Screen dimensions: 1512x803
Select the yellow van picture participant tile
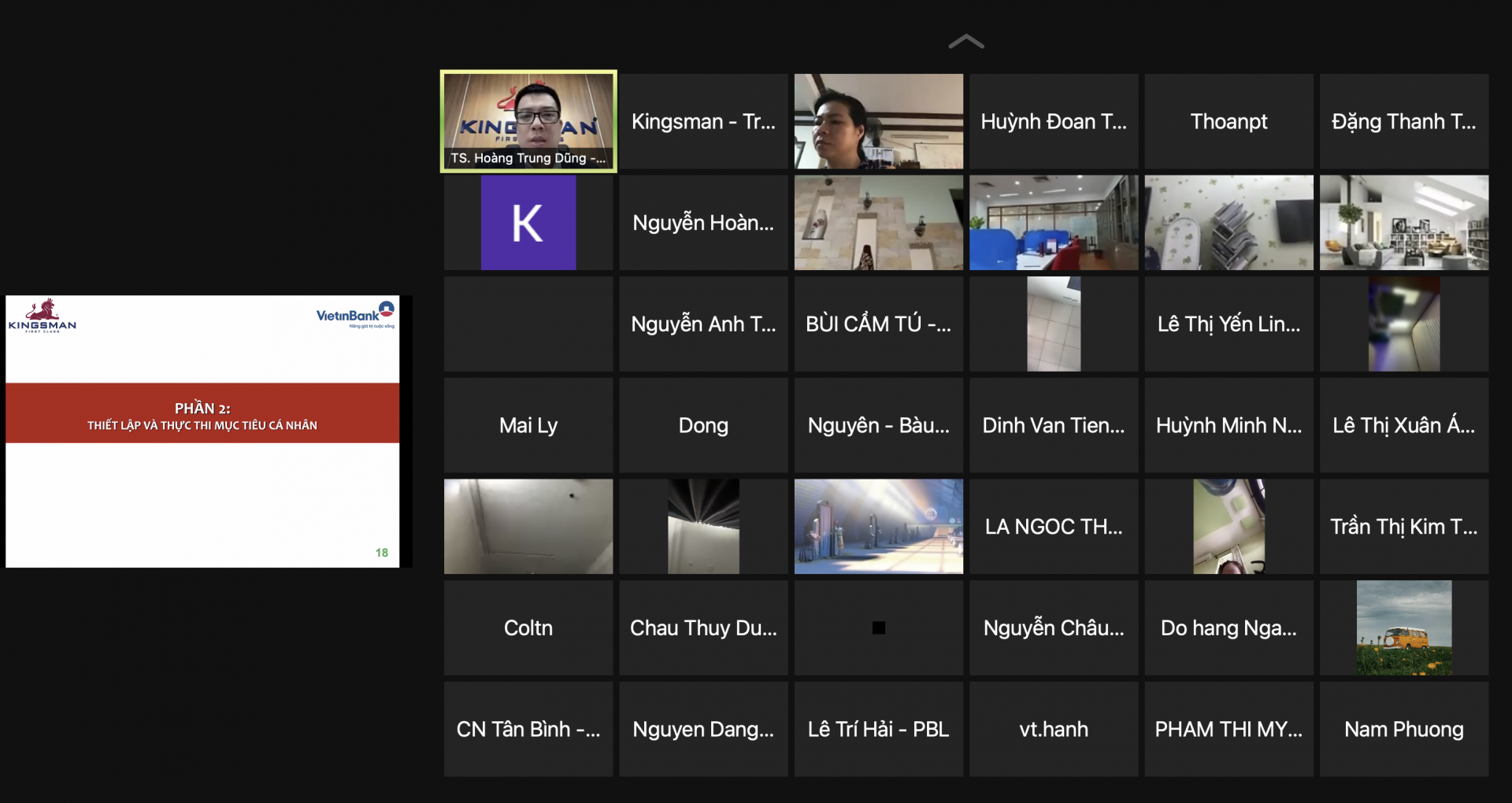pyautogui.click(x=1403, y=627)
